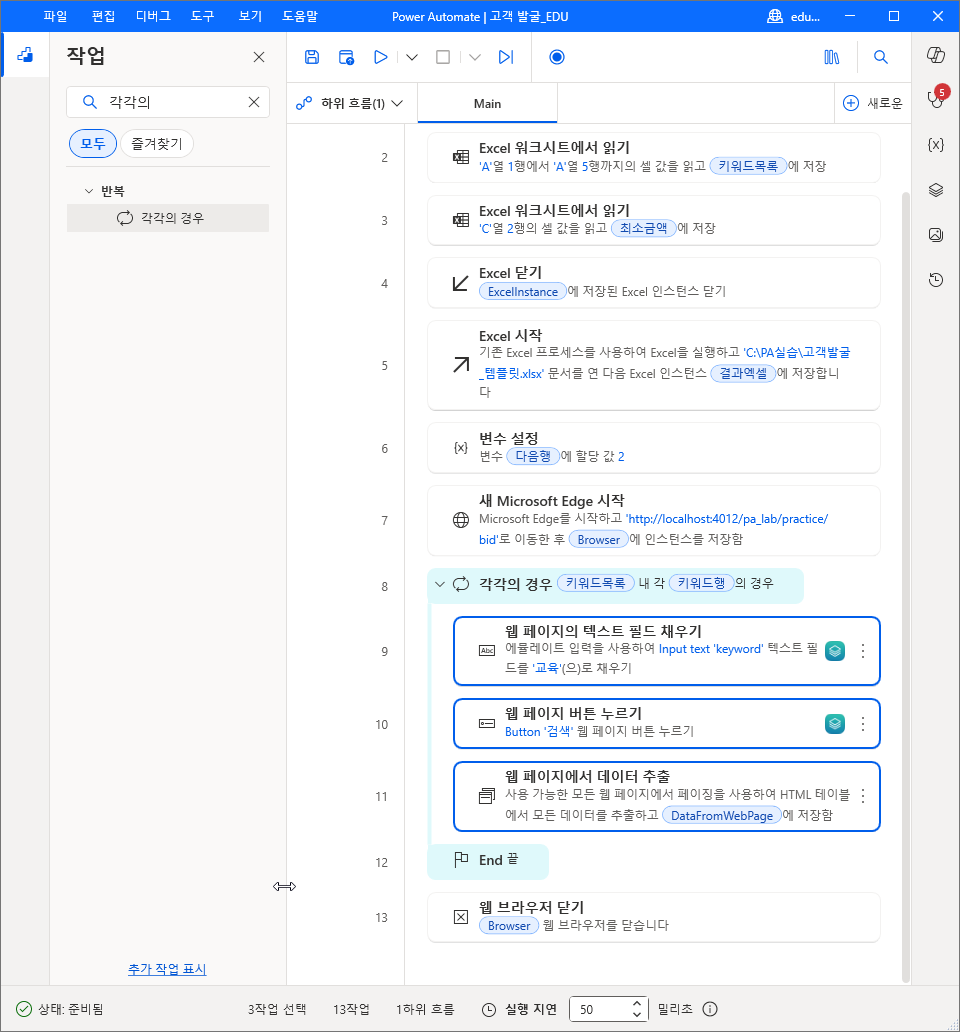The image size is (960, 1032).
Task: Click the flow search magnifier icon
Action: pyautogui.click(x=881, y=57)
